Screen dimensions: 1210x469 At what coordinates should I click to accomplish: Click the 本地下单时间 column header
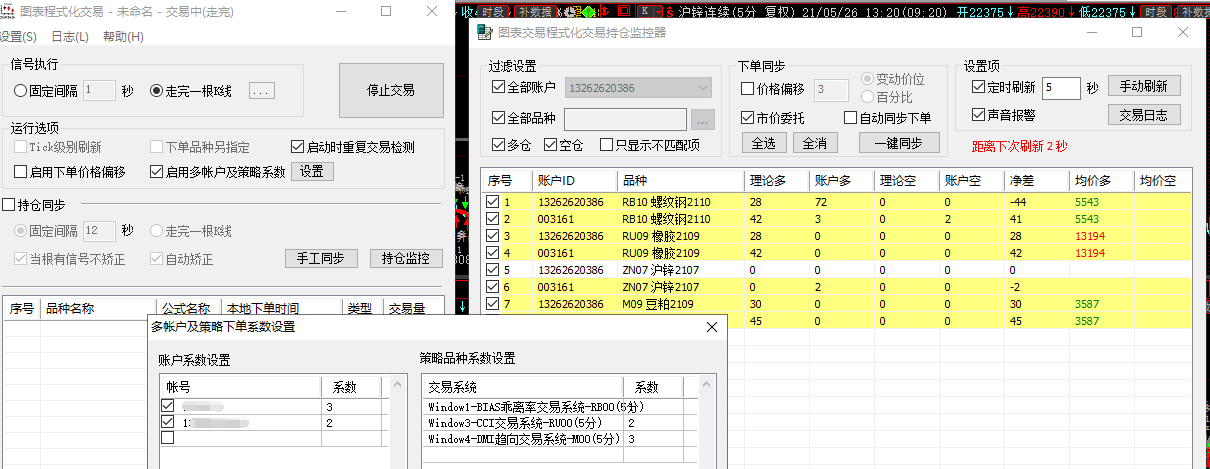point(280,308)
